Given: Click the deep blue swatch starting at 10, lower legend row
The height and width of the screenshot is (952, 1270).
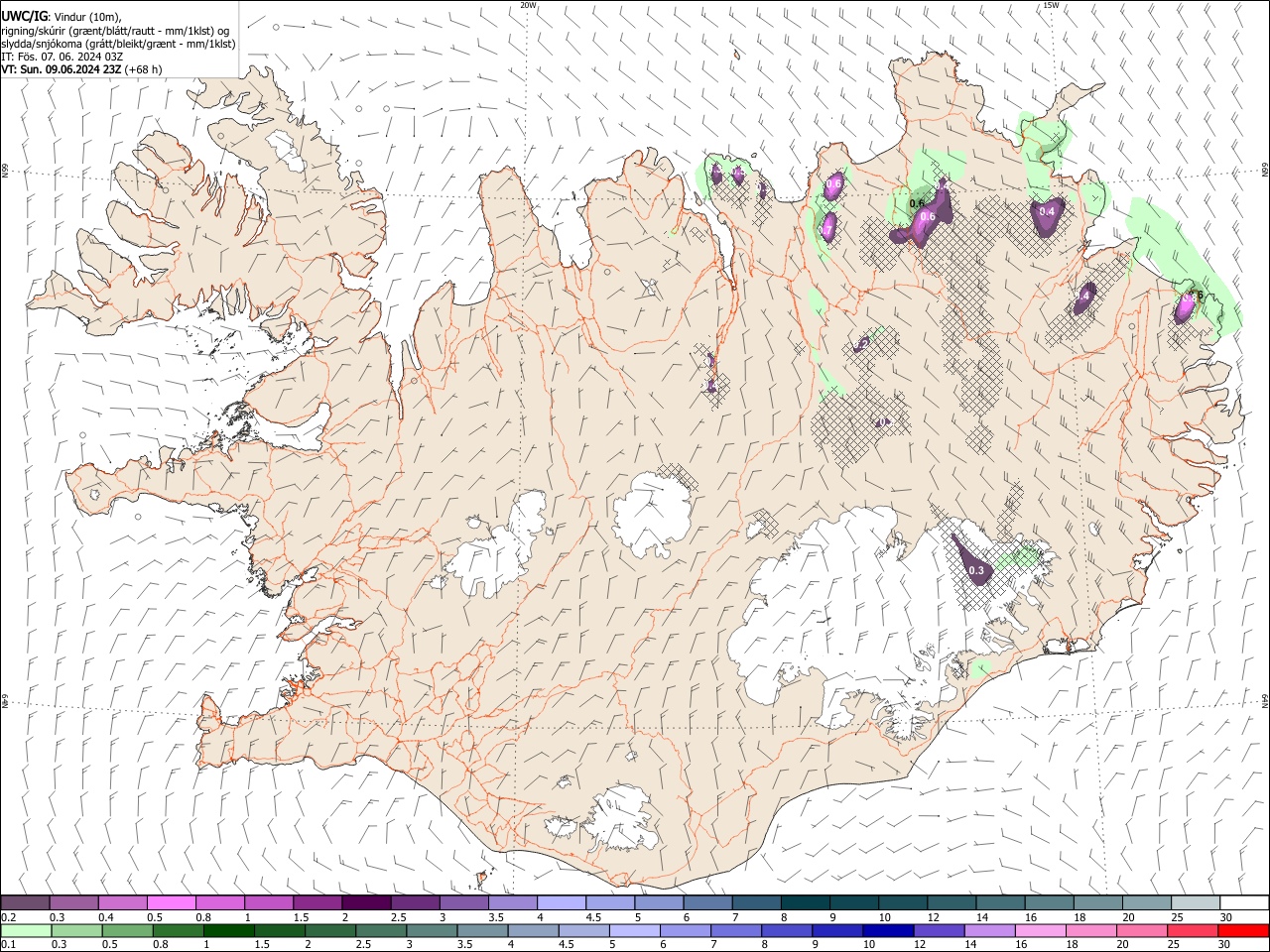Looking at the screenshot, I should pyautogui.click(x=888, y=931).
